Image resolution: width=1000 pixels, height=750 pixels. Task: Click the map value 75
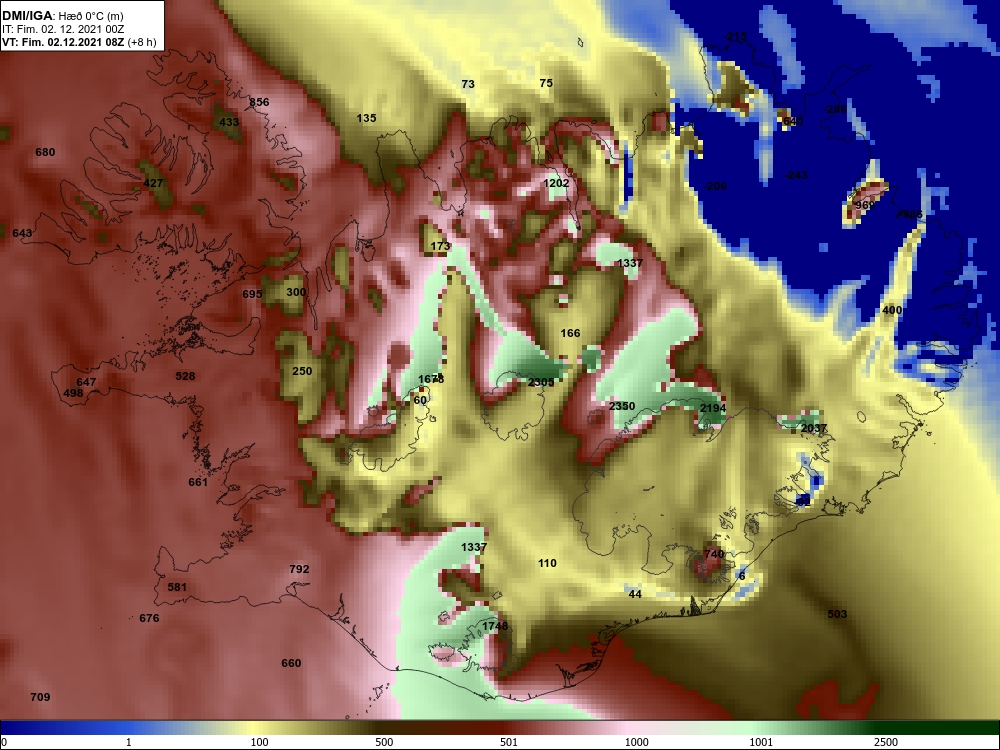pyautogui.click(x=546, y=83)
